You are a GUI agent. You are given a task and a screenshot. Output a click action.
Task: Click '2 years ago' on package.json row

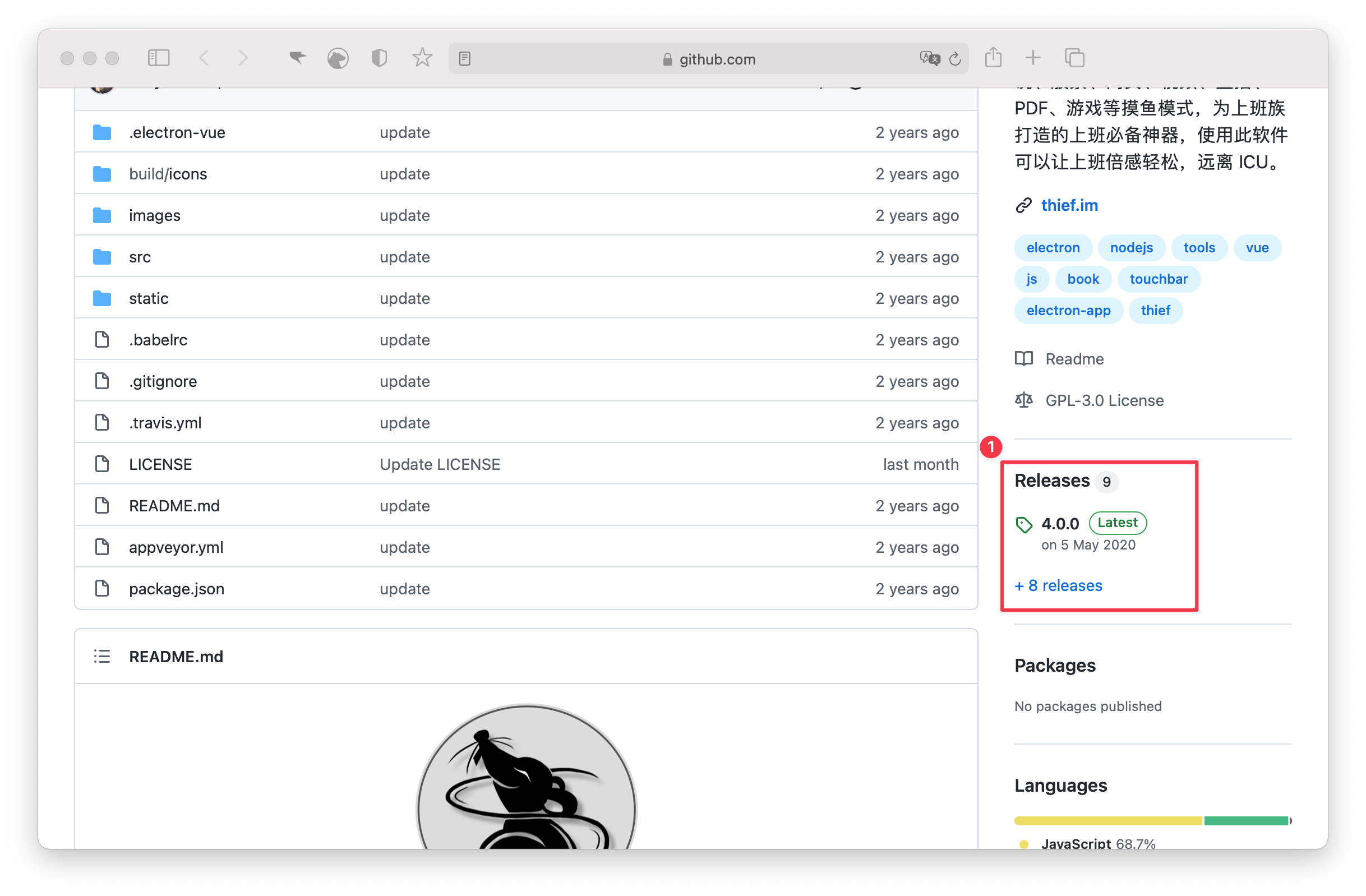(x=917, y=589)
